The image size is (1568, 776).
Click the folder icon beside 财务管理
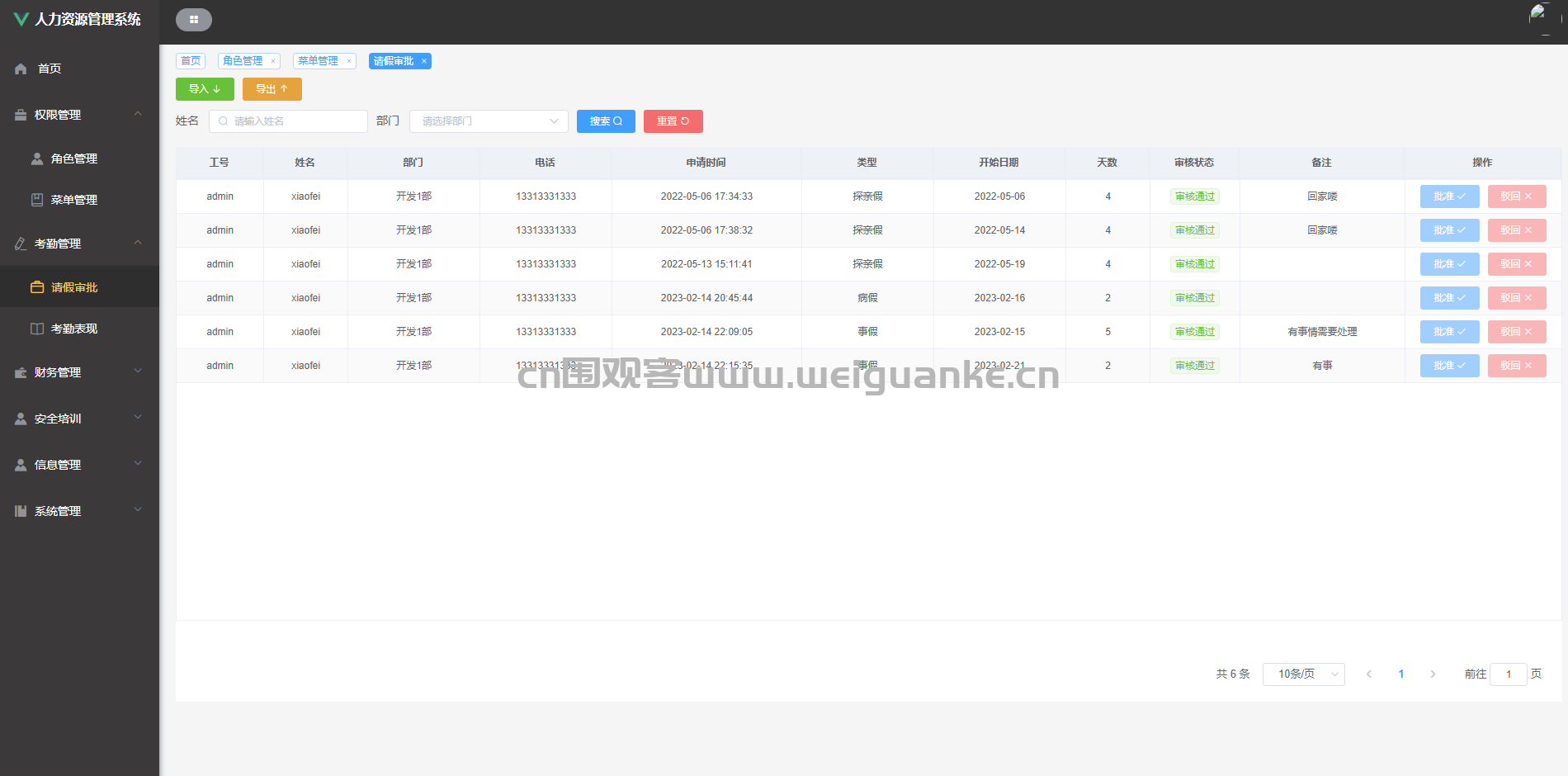click(x=21, y=372)
